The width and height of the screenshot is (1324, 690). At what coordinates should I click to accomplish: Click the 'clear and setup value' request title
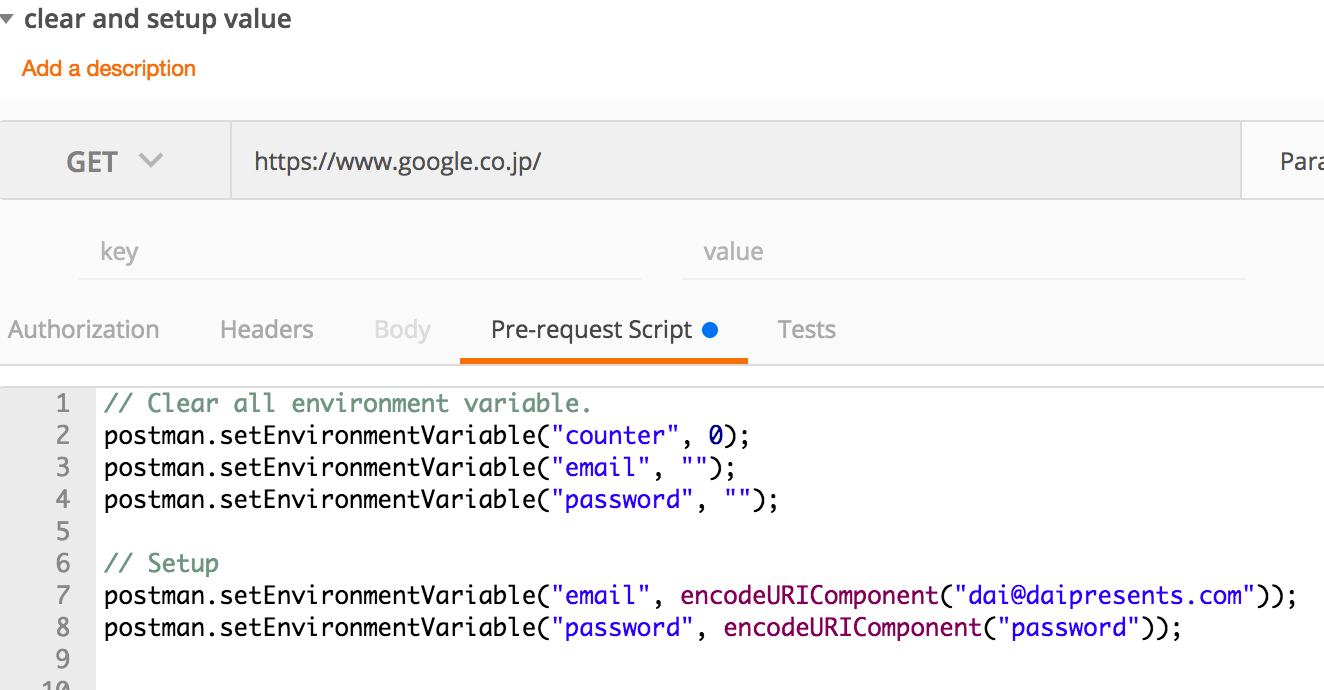pyautogui.click(x=158, y=19)
